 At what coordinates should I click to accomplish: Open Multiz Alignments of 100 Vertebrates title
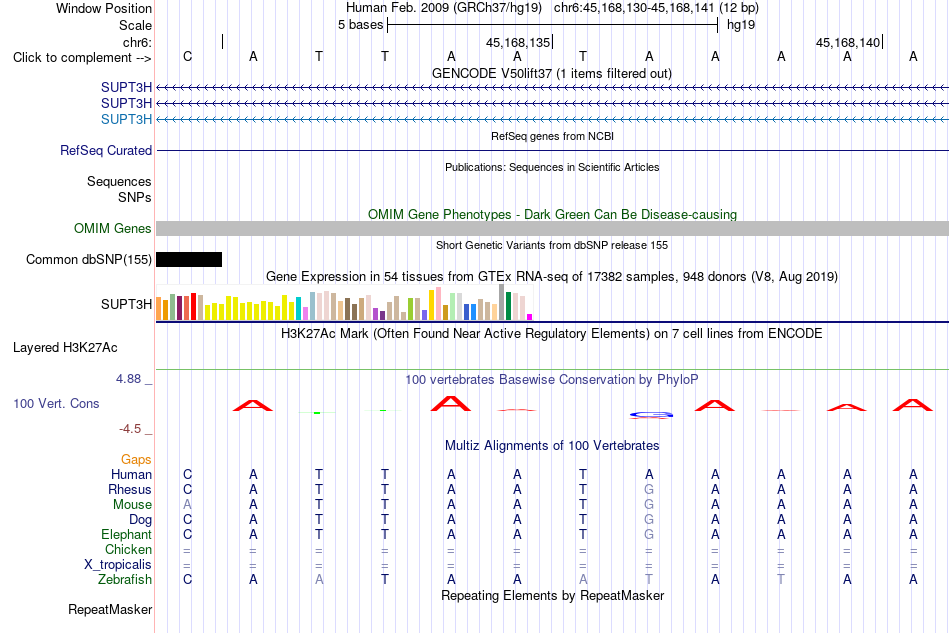point(552,446)
